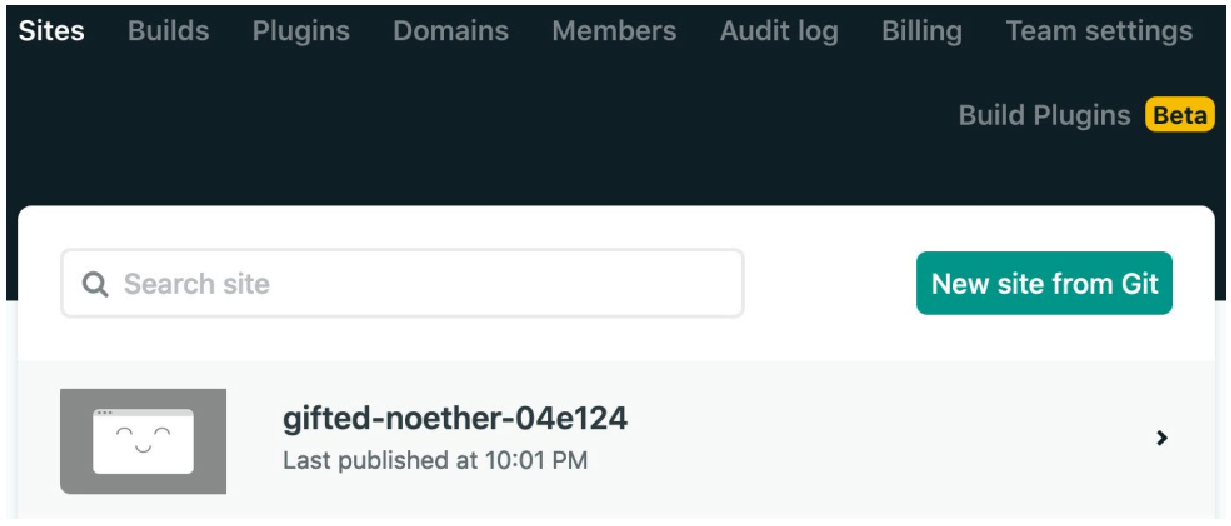Go to the Plugins tab

pyautogui.click(x=301, y=31)
